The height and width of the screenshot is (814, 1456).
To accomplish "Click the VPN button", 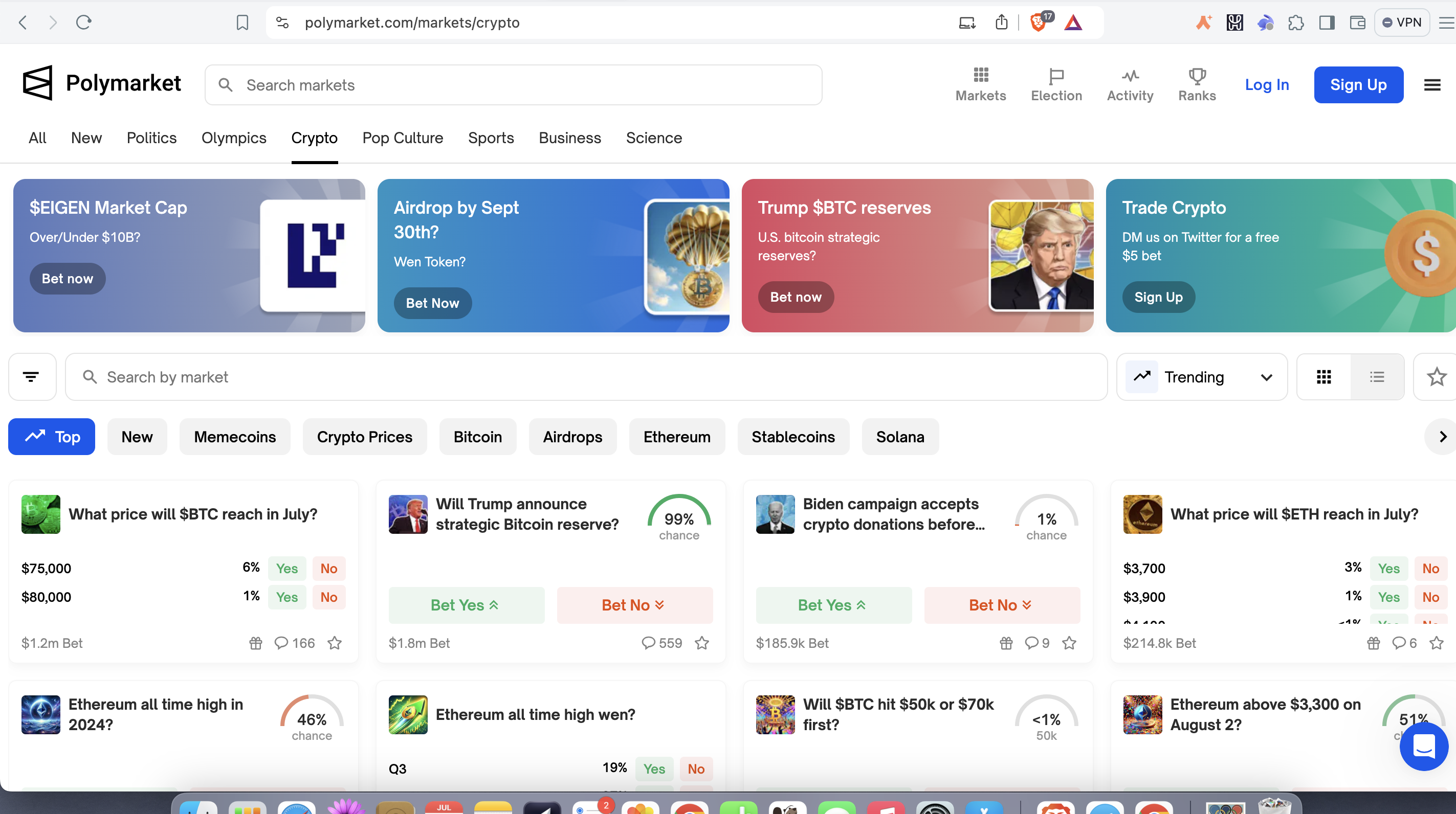I will pyautogui.click(x=1401, y=22).
